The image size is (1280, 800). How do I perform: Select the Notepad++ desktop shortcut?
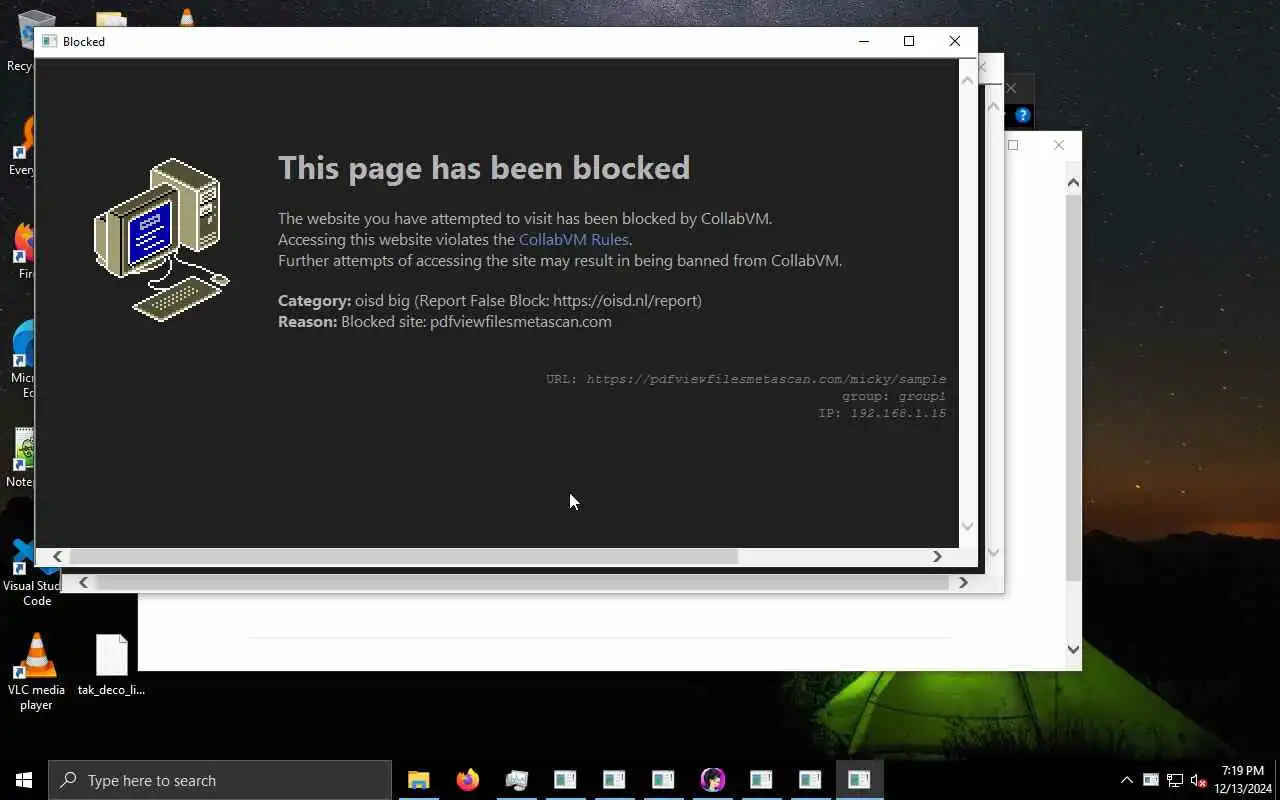click(x=20, y=458)
